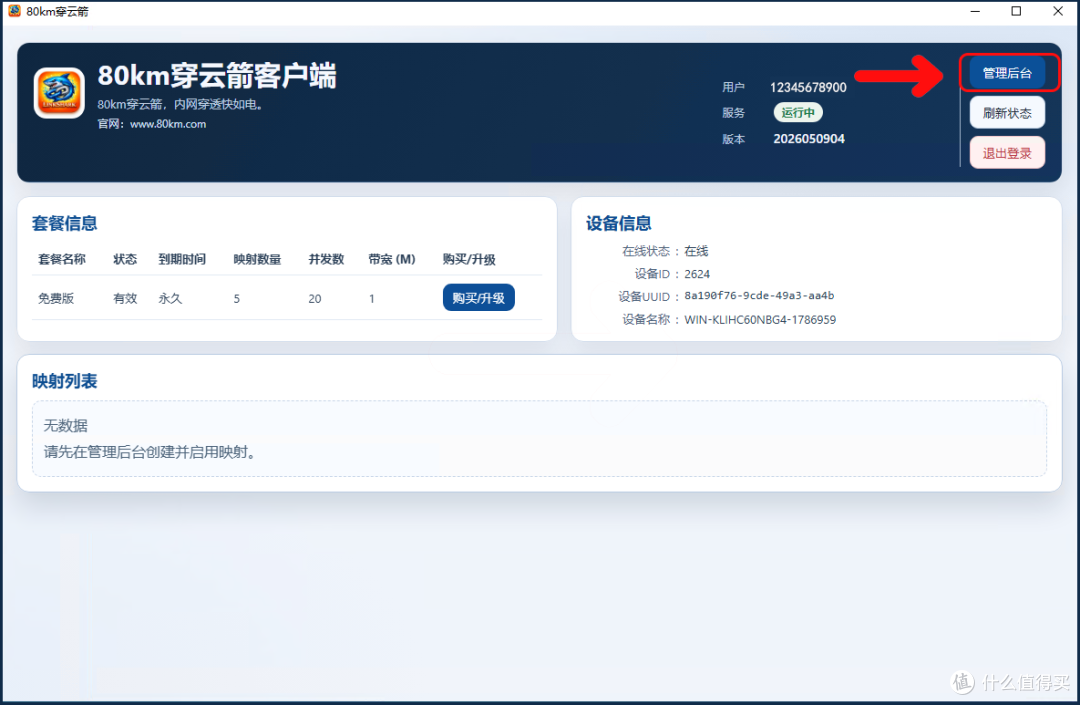Click the 购买/升级 button in plan row
Screen dimensions: 1080x705
coord(479,297)
